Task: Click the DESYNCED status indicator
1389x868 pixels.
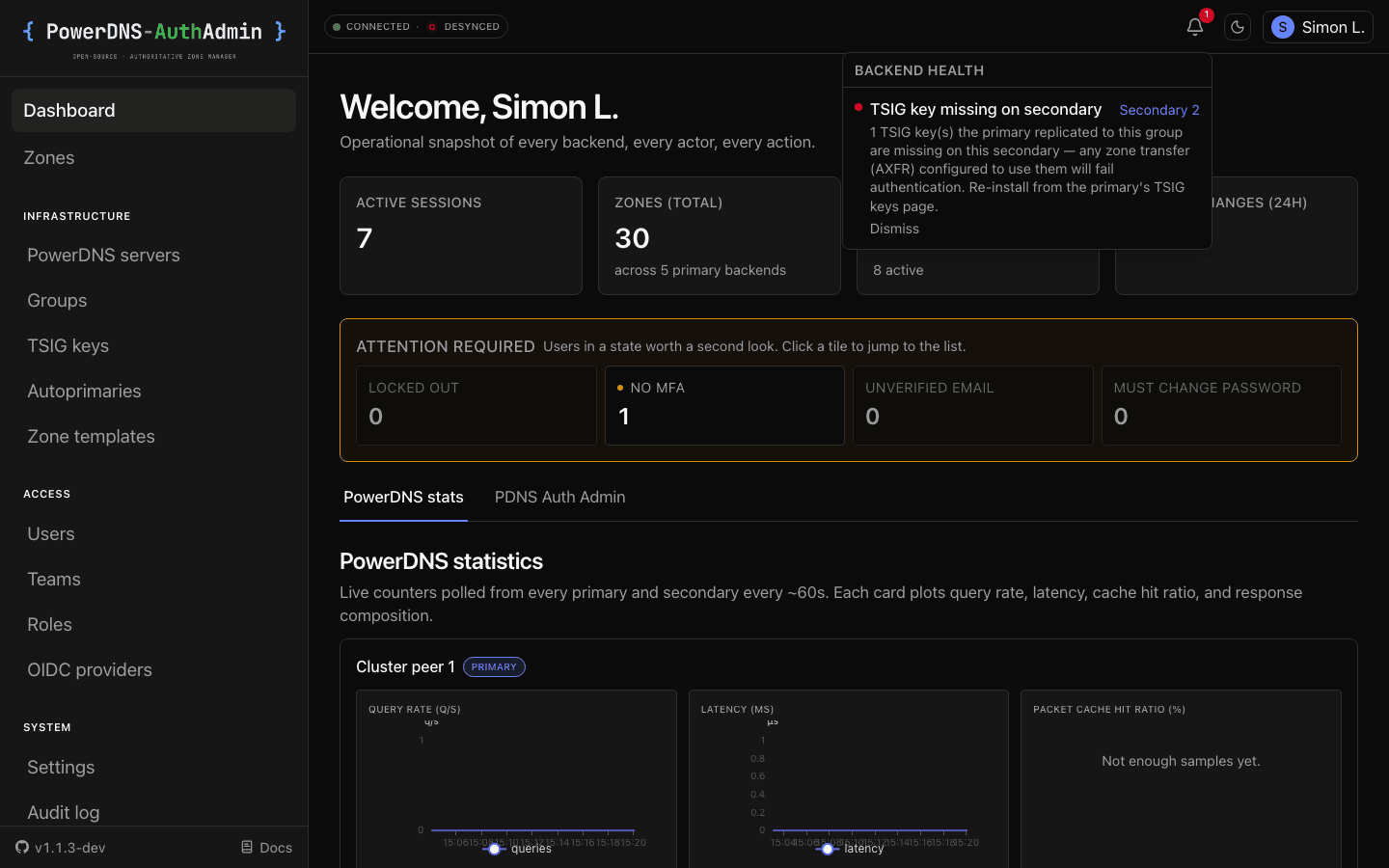Action: pos(464,27)
